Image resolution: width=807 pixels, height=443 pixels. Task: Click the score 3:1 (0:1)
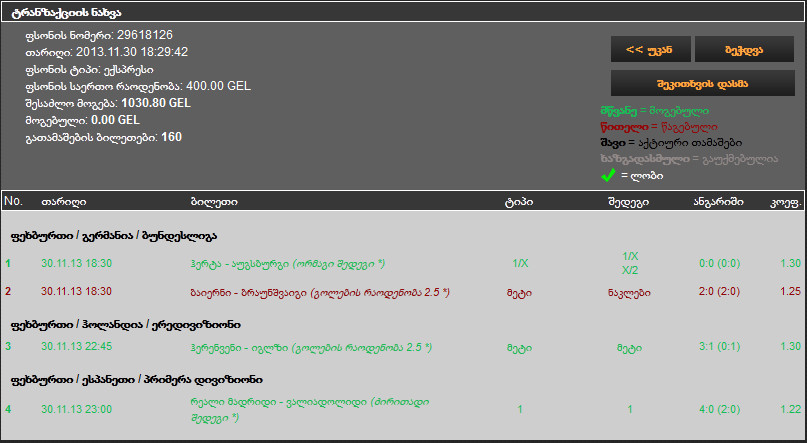(720, 346)
